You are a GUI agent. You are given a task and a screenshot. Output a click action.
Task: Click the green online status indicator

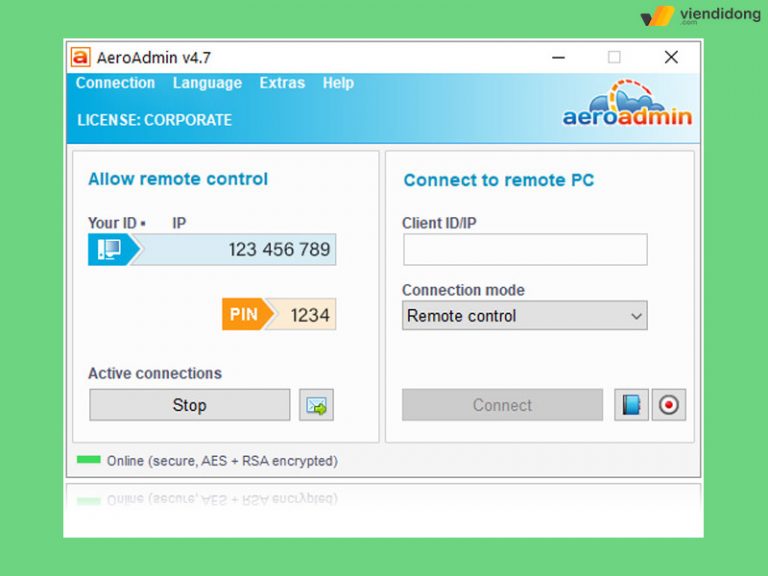tap(89, 460)
